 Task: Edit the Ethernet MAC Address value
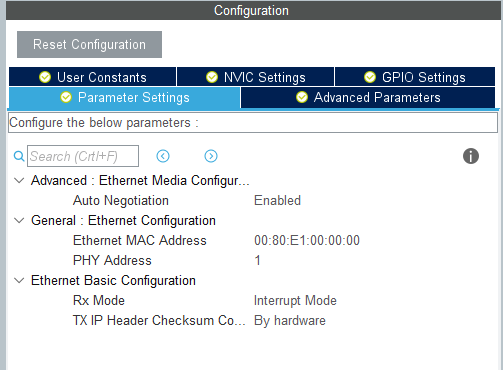click(307, 241)
